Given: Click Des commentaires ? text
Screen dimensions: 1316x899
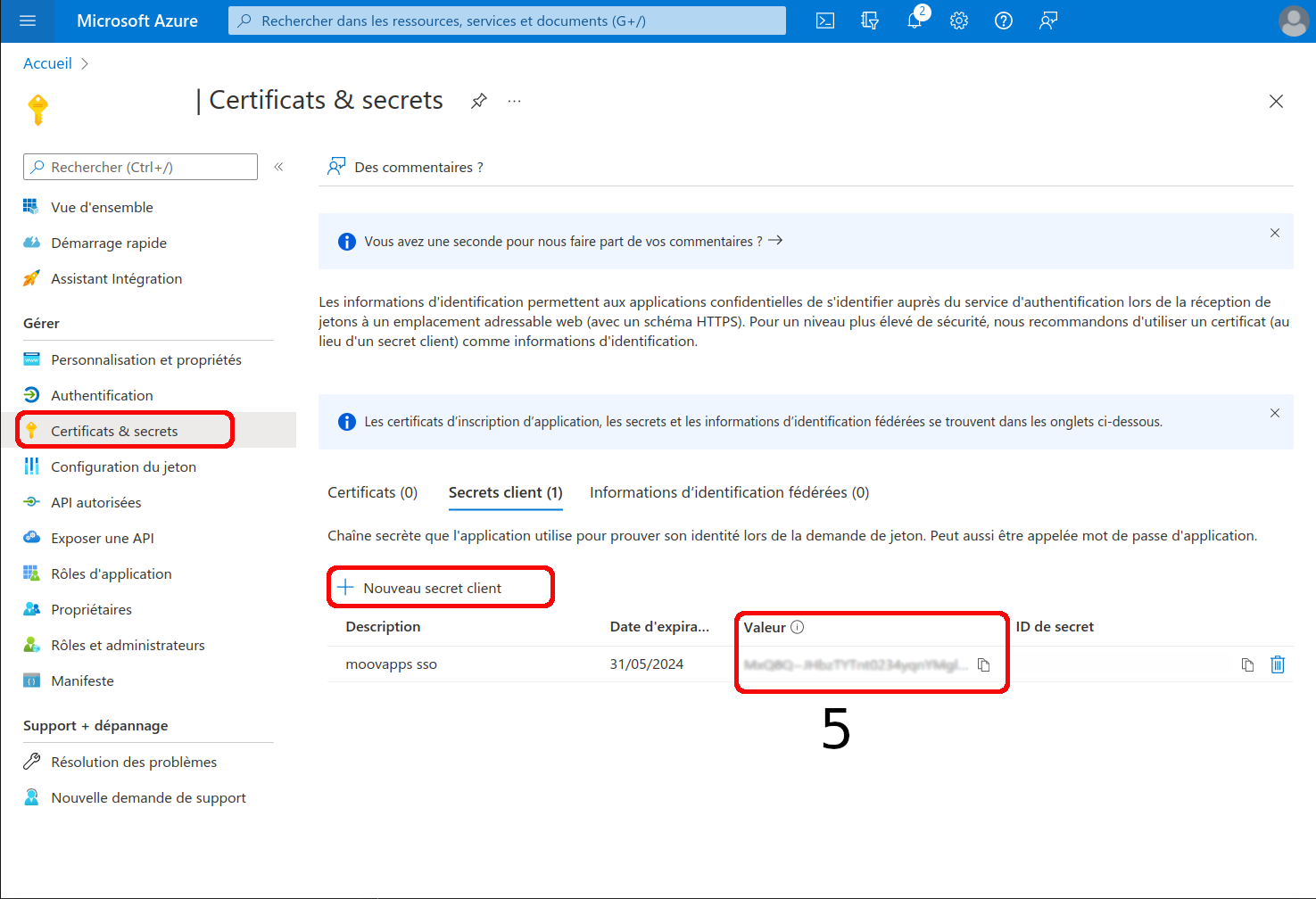Looking at the screenshot, I should coord(418,167).
